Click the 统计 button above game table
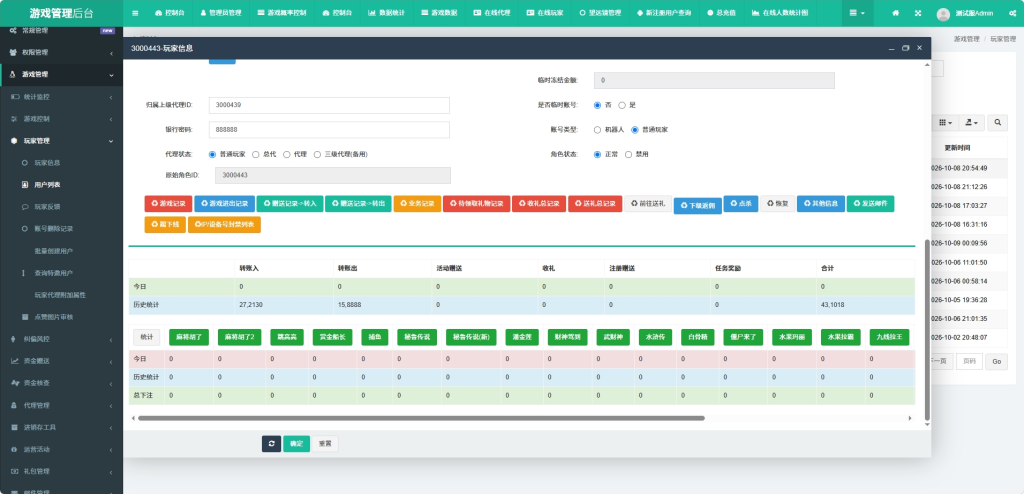Viewport: 1024px width, 494px height. pos(146,337)
